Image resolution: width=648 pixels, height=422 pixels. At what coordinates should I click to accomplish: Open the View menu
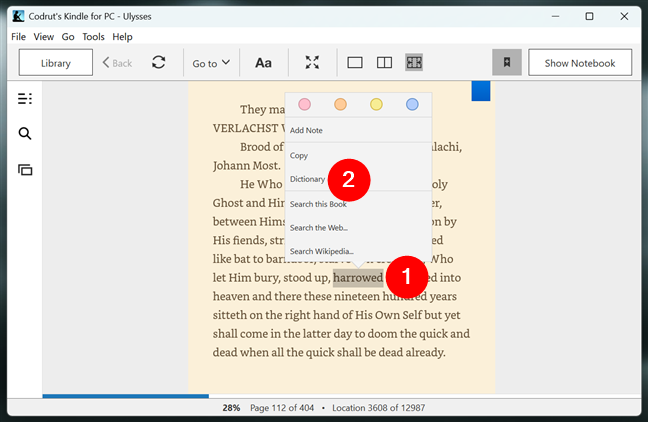[44, 37]
